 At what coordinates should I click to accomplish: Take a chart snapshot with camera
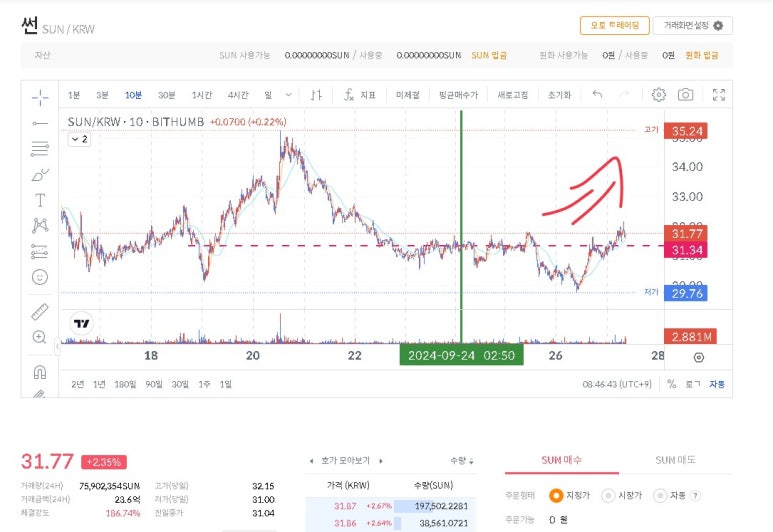(685, 95)
